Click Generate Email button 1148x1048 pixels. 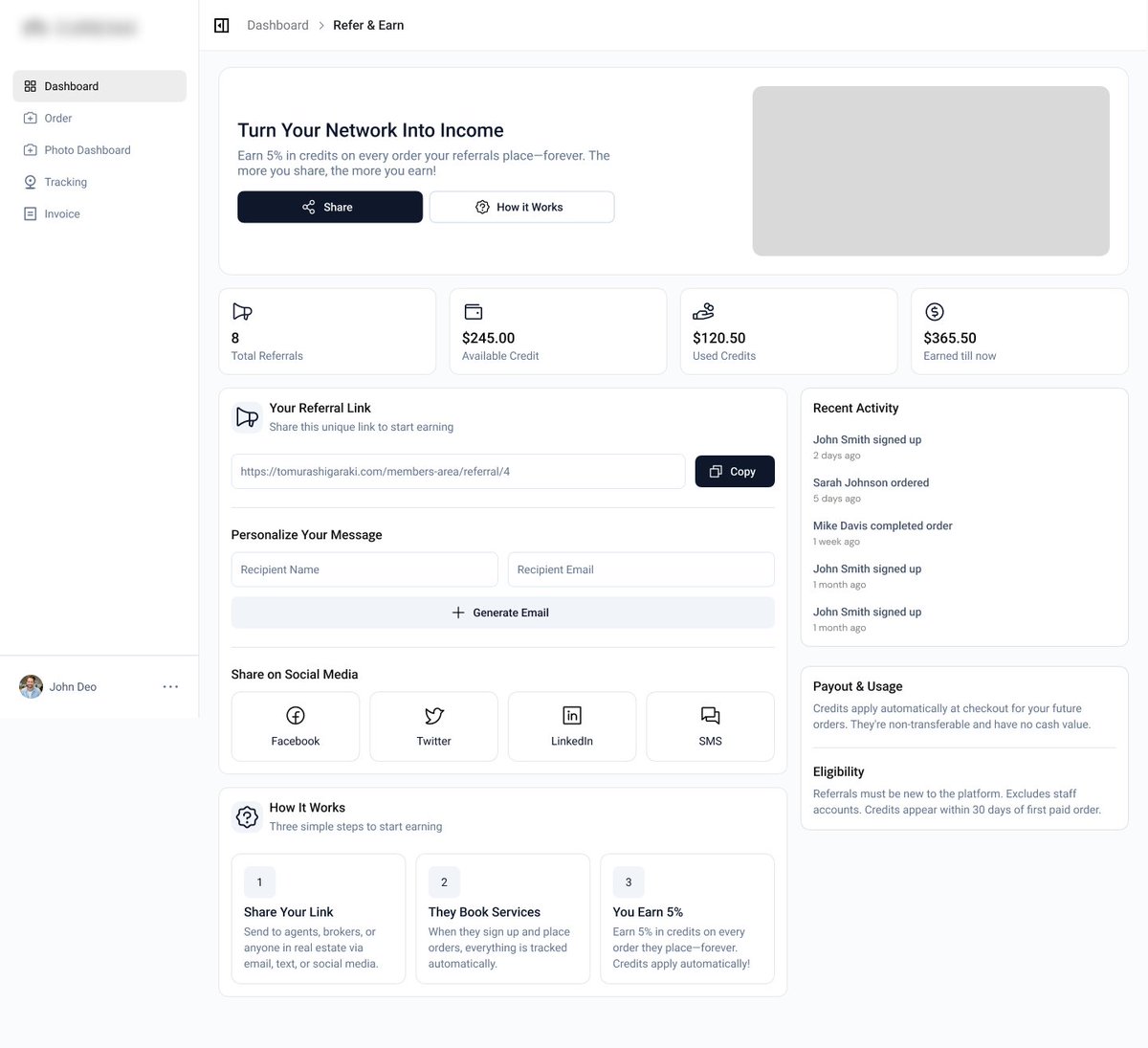[x=502, y=613]
